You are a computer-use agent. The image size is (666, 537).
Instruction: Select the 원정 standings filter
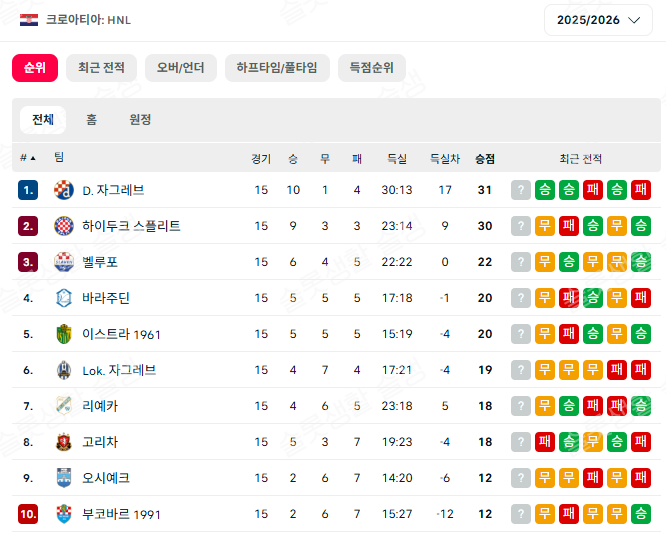(x=140, y=120)
